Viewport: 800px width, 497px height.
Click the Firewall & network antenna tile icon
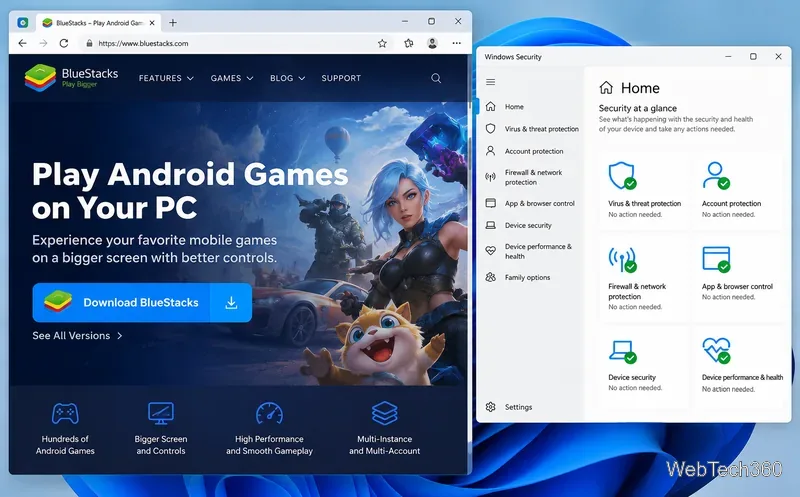click(x=622, y=259)
